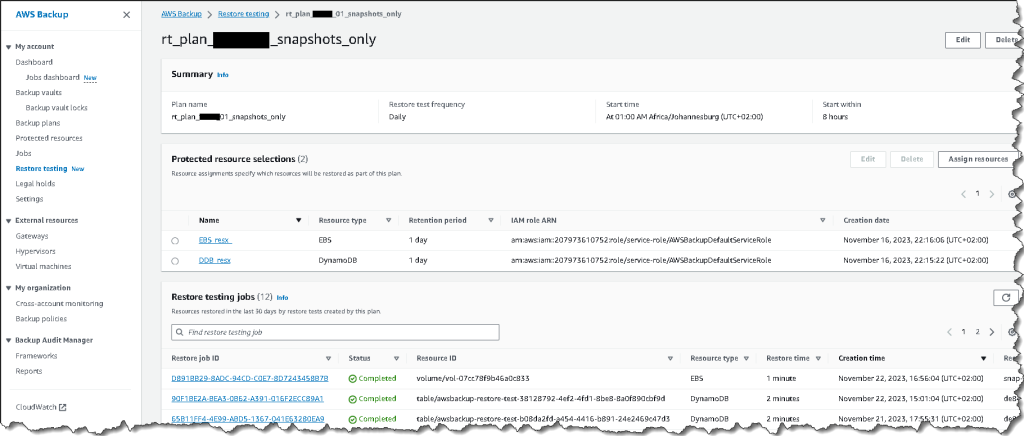Viewport: 1024px width, 436px height.
Task: Click completed status icon for DB91BB29 job
Action: coord(353,378)
